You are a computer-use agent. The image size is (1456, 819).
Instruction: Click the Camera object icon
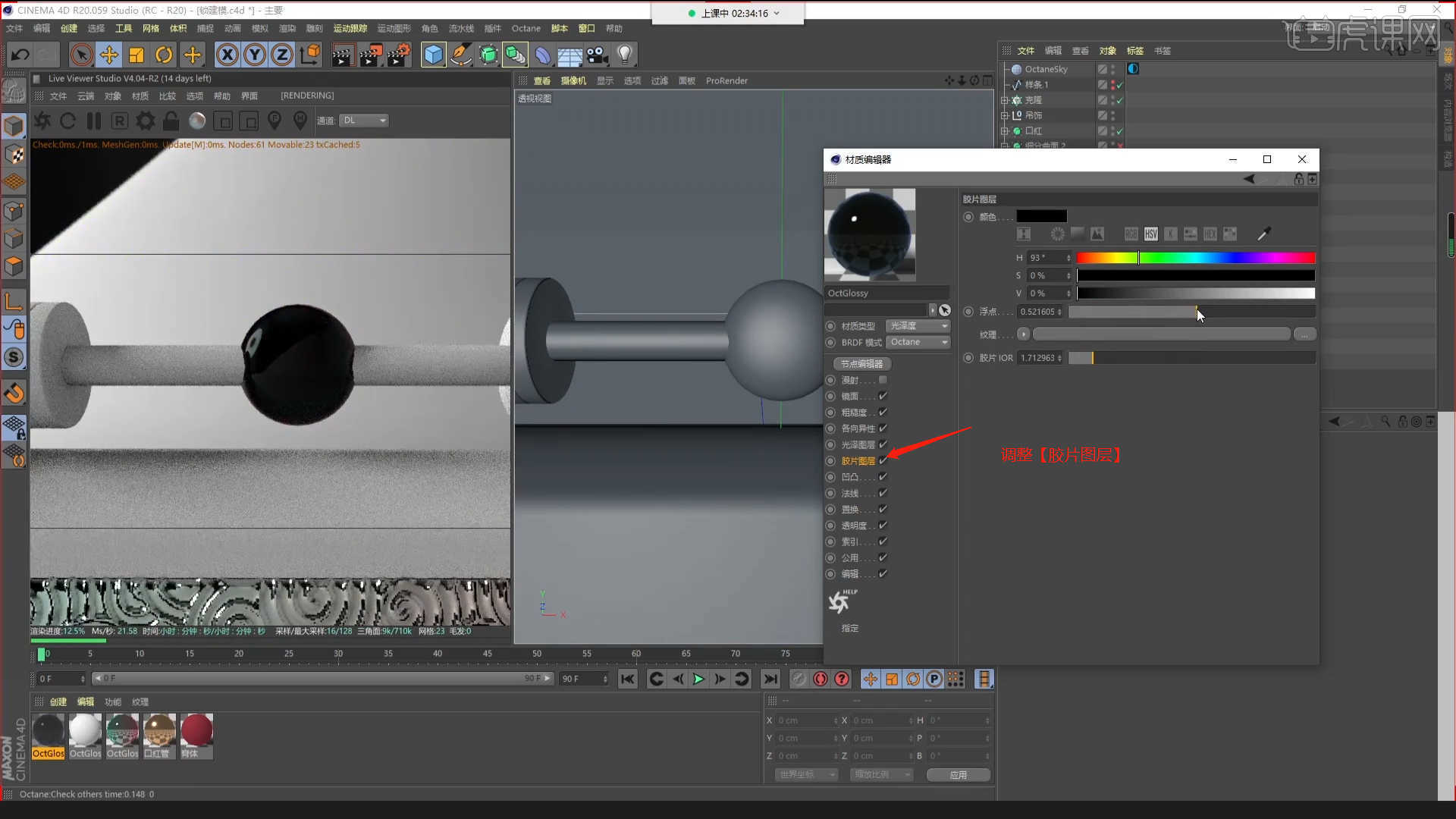(598, 55)
